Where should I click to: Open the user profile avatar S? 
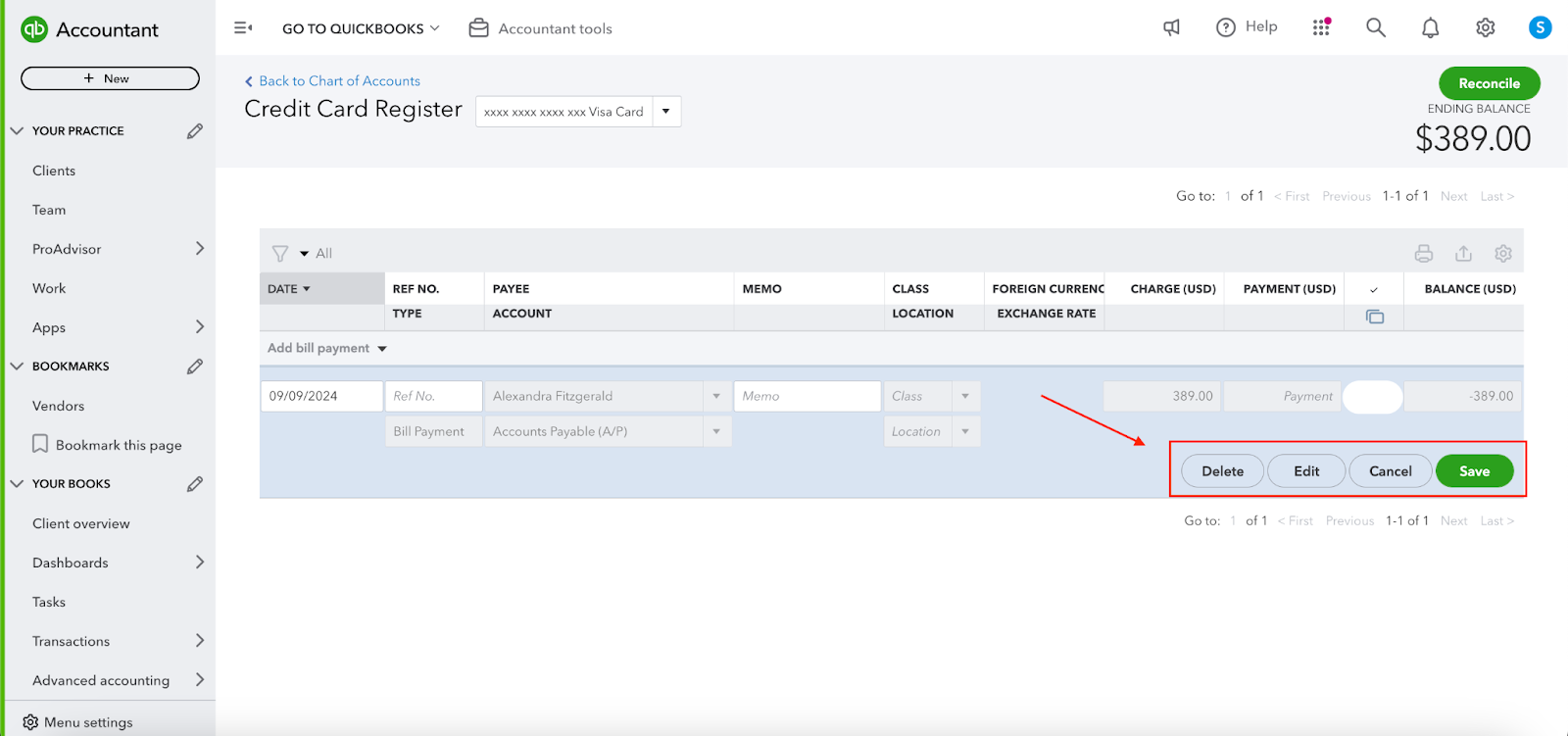[x=1540, y=27]
